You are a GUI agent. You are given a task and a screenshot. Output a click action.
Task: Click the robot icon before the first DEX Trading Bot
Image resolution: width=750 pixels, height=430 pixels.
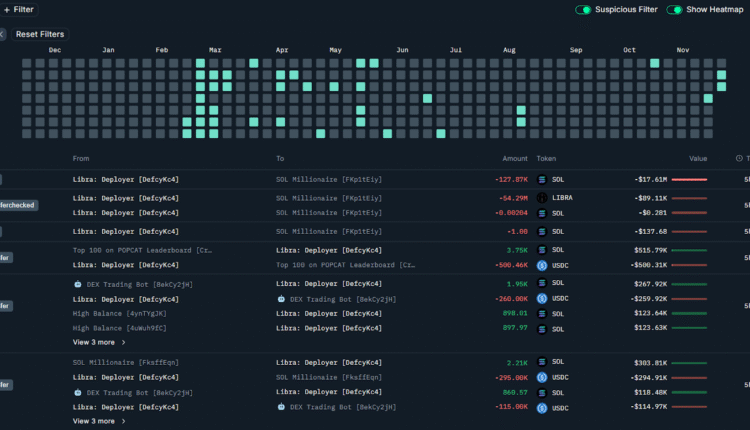[77, 284]
